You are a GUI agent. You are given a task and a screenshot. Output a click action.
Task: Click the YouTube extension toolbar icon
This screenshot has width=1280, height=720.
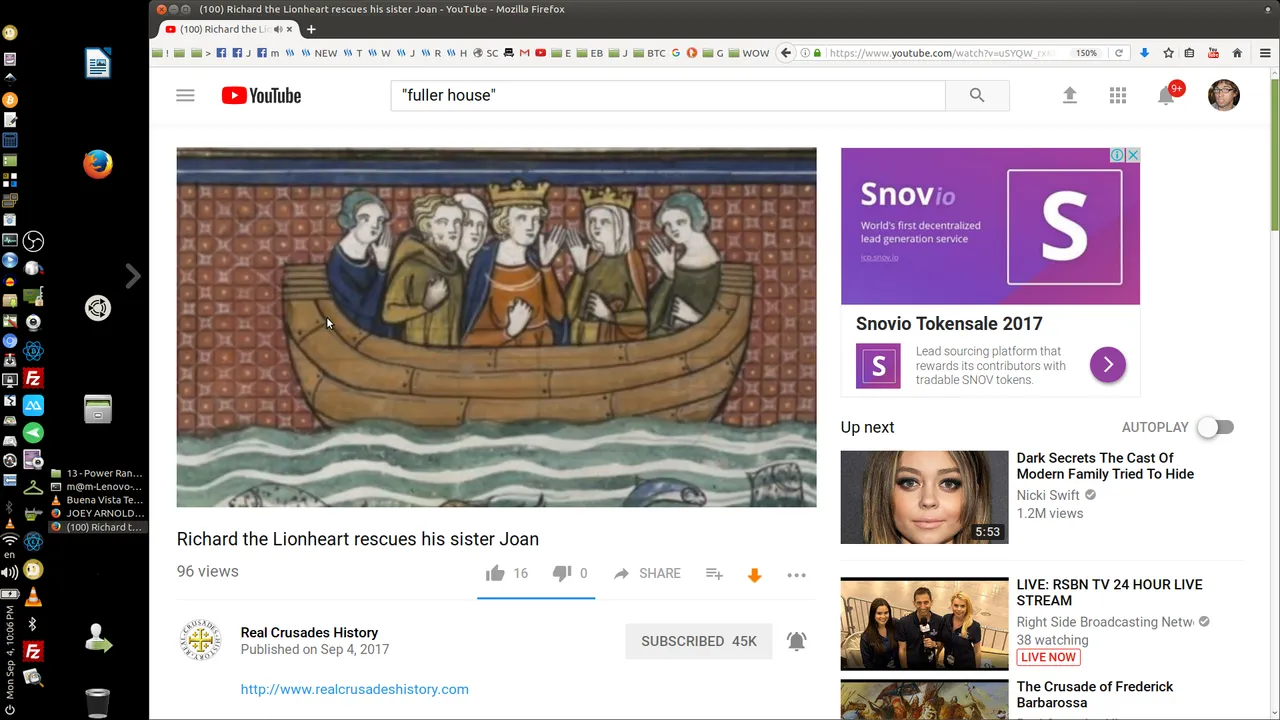pos(1213,53)
